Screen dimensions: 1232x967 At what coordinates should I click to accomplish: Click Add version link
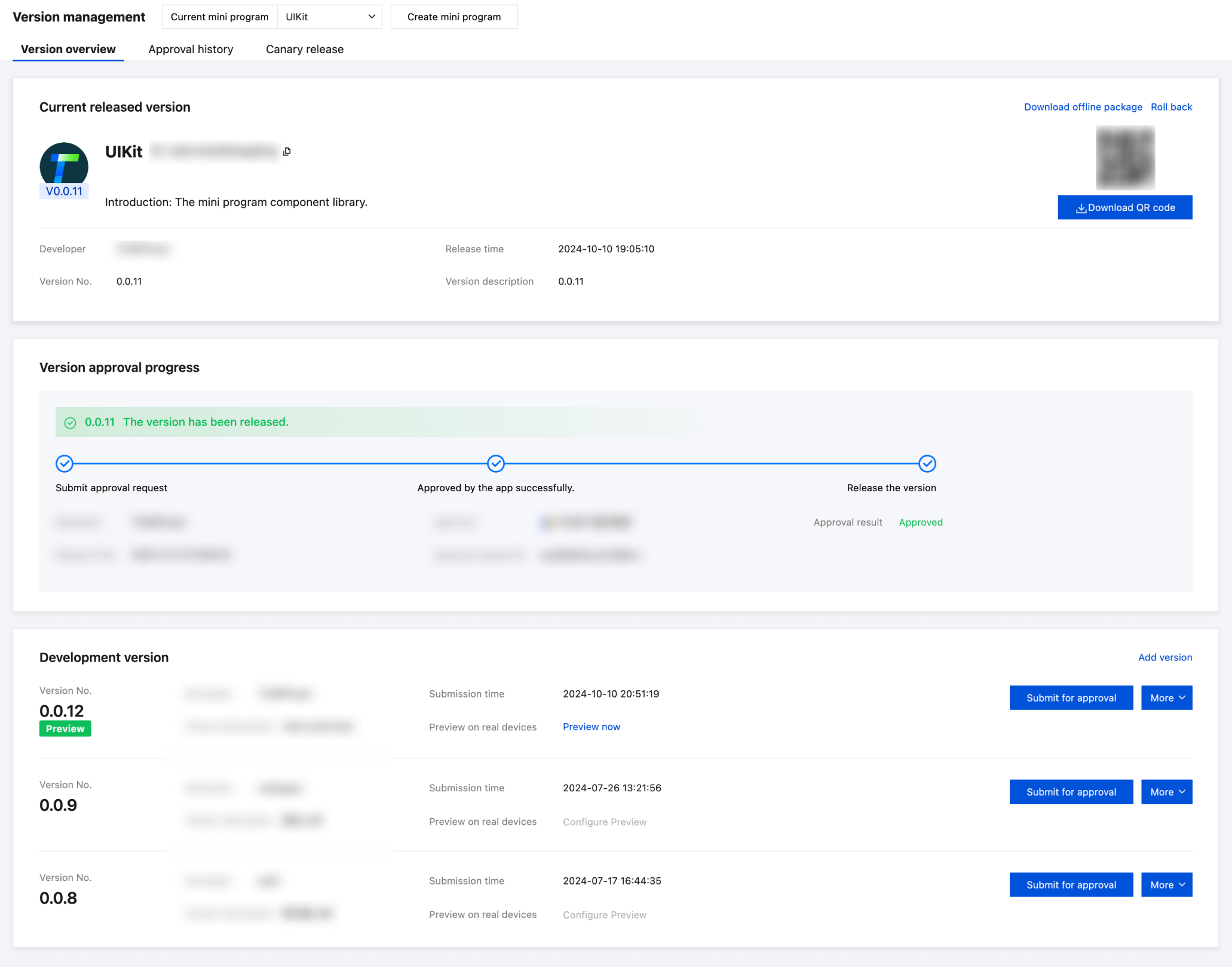click(x=1164, y=657)
